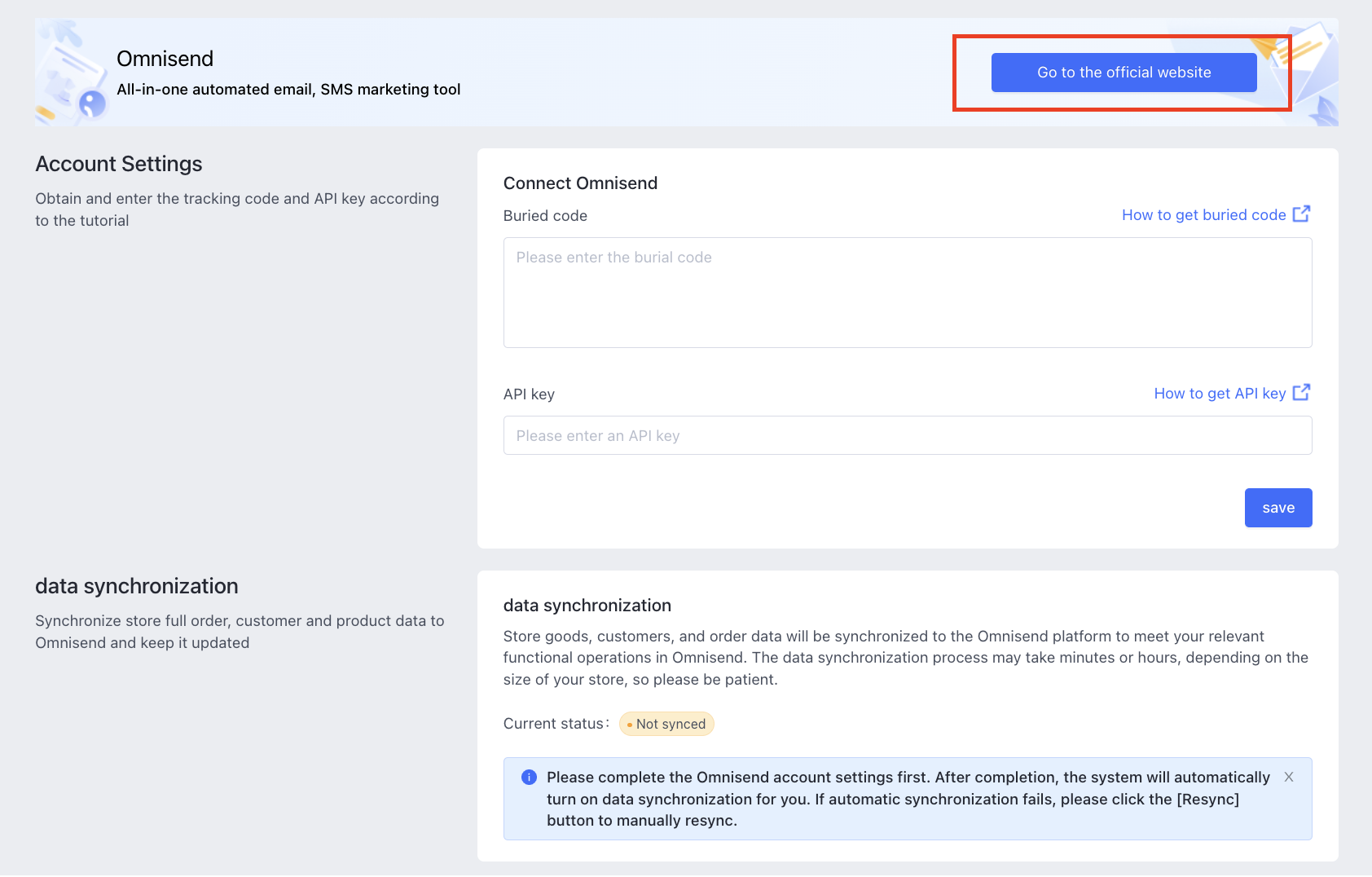This screenshot has height=877, width=1372.
Task: Click 'Obtain and enter the tracking code' description
Action: click(237, 209)
